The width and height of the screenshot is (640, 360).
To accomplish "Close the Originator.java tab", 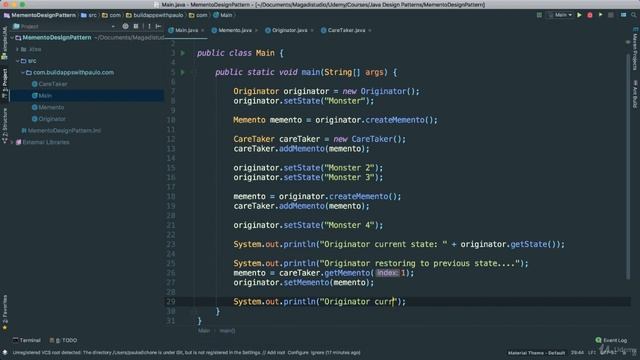I will pos(312,30).
